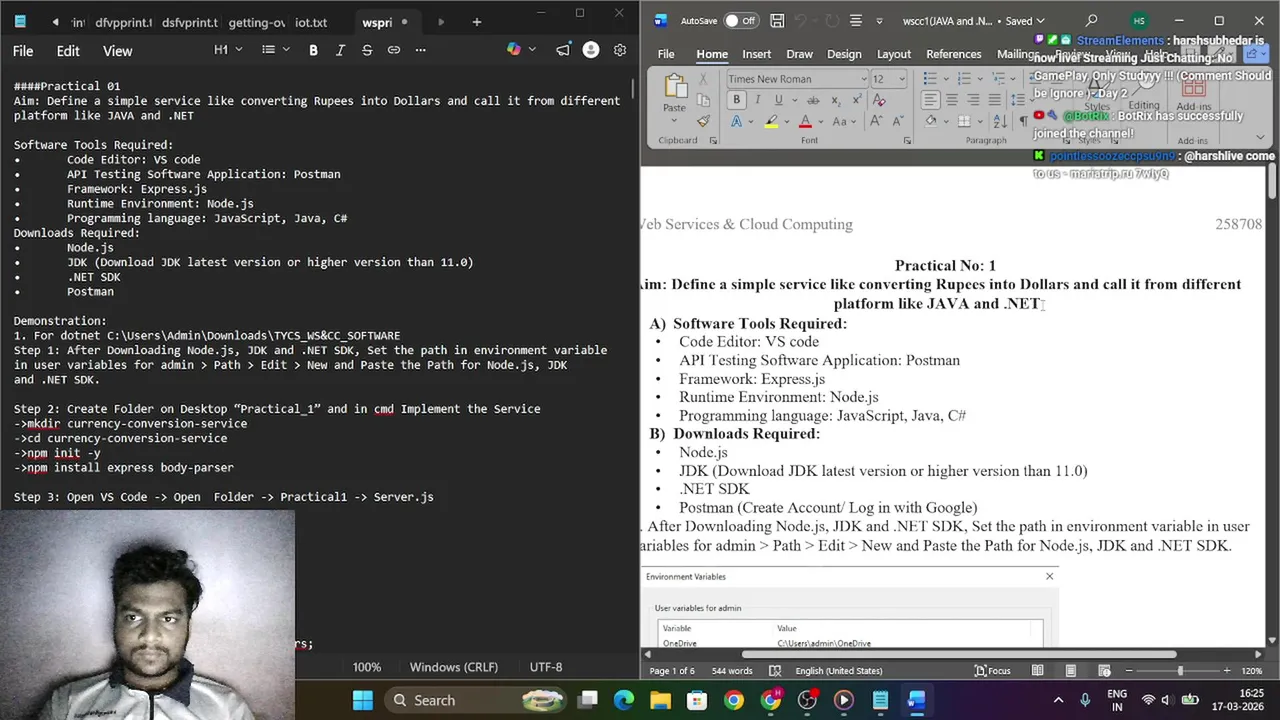Center text in Word paragraph group

[951, 100]
